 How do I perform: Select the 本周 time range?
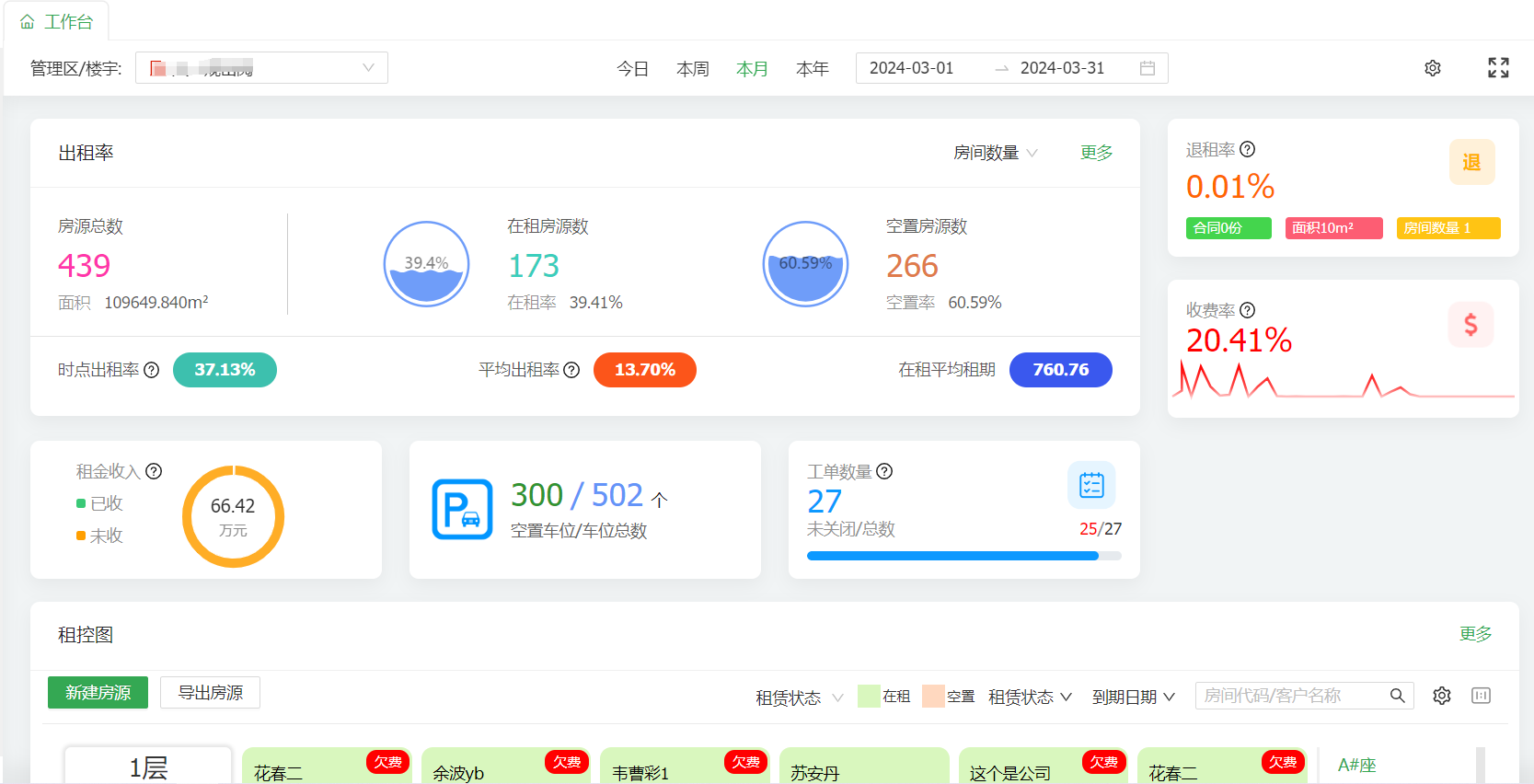point(693,69)
